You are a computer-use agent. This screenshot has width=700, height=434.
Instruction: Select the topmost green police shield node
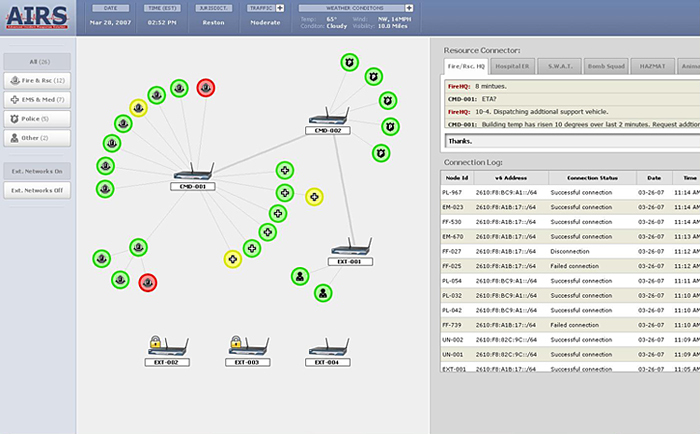pos(350,63)
